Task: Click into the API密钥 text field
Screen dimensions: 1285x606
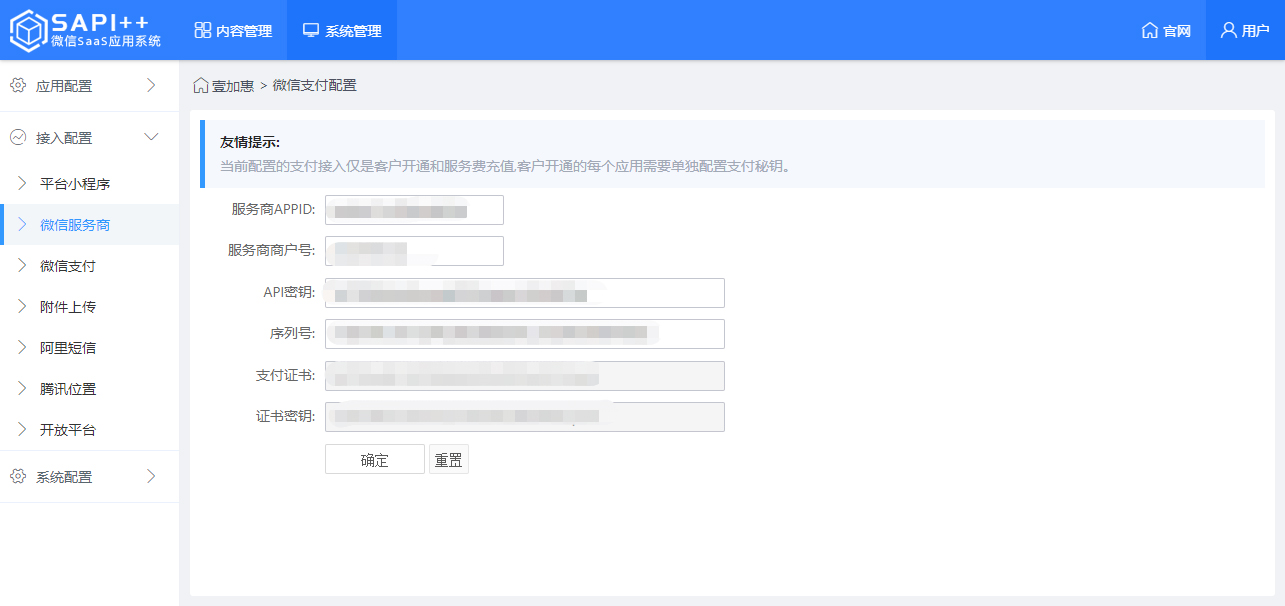Action: pos(524,293)
